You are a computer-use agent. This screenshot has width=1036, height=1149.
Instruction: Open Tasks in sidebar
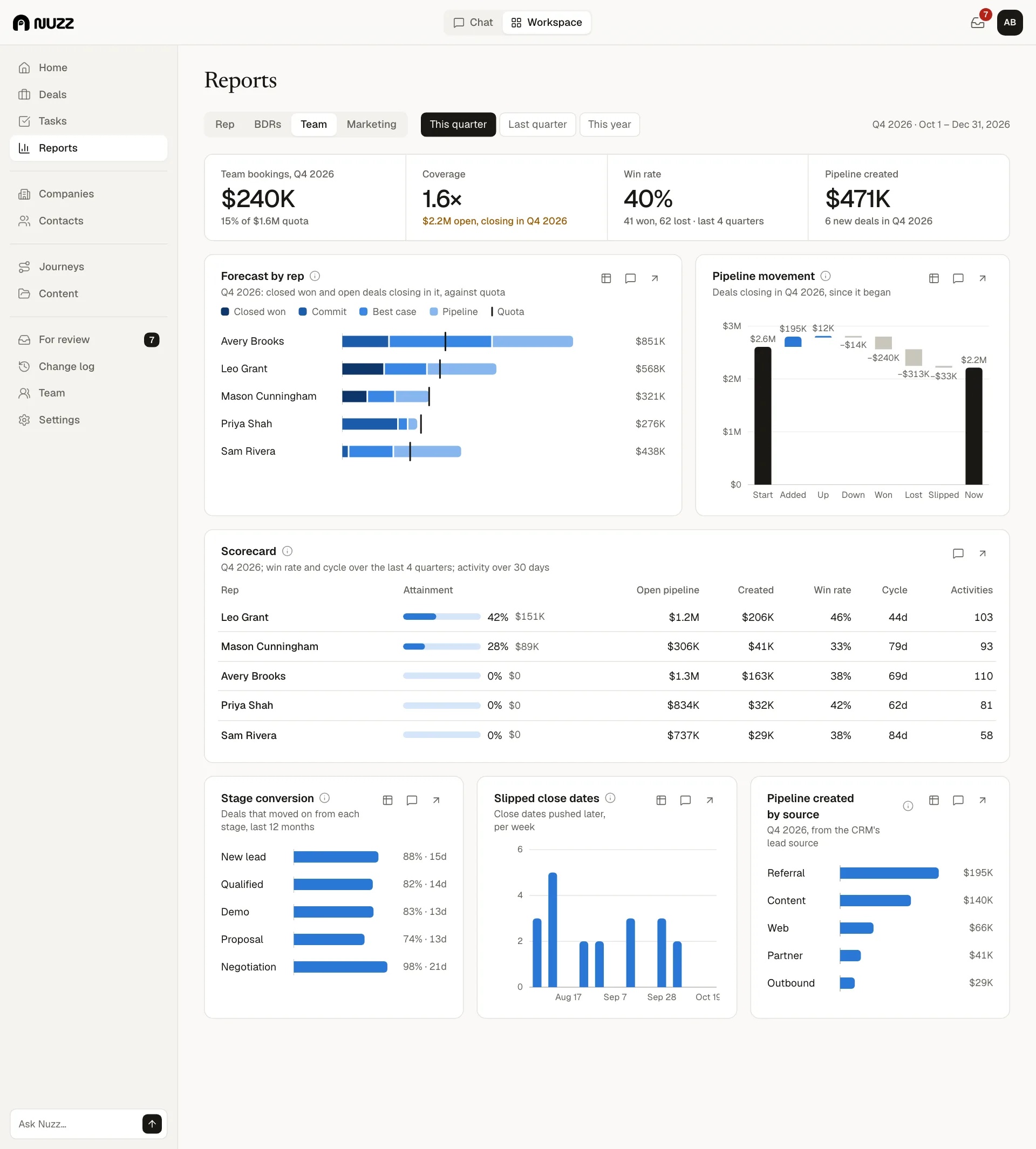tap(88, 121)
